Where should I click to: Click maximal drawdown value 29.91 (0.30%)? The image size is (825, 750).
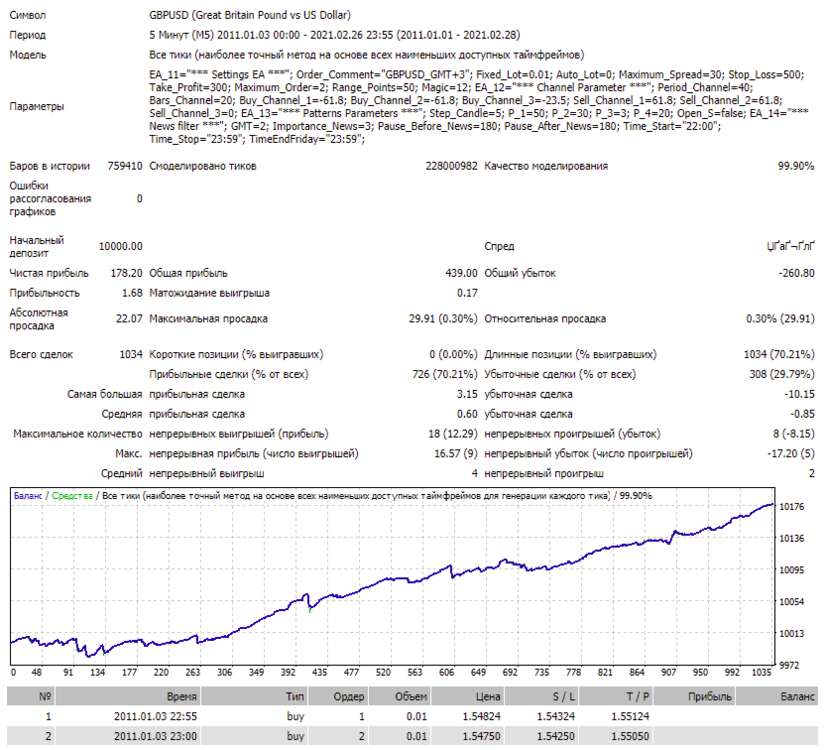click(443, 319)
